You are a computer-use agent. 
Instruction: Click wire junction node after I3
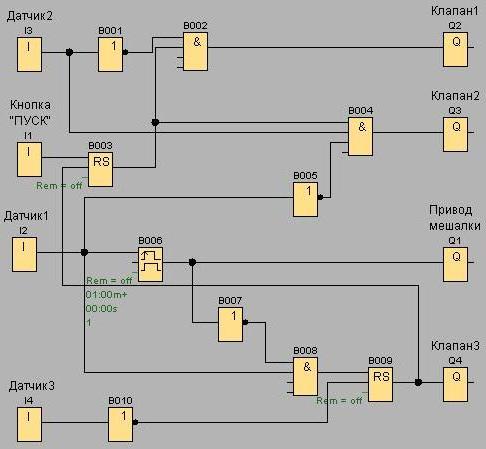[69, 52]
